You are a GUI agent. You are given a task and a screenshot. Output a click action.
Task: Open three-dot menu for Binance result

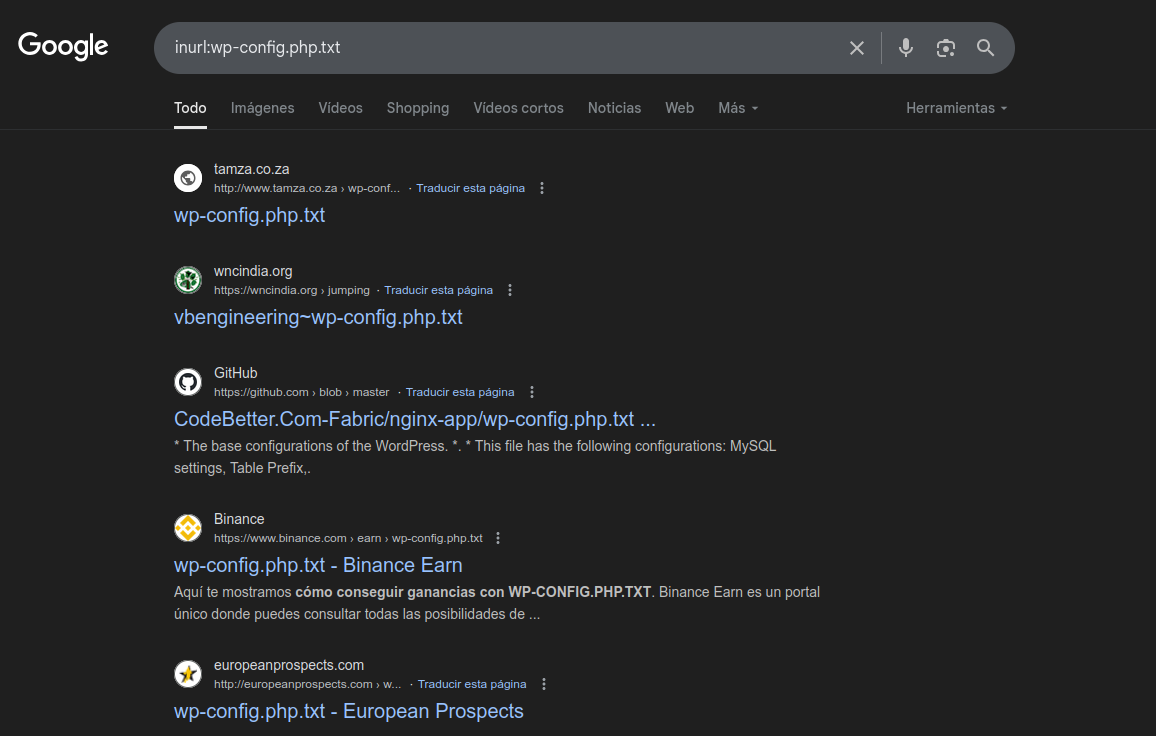[x=498, y=538]
